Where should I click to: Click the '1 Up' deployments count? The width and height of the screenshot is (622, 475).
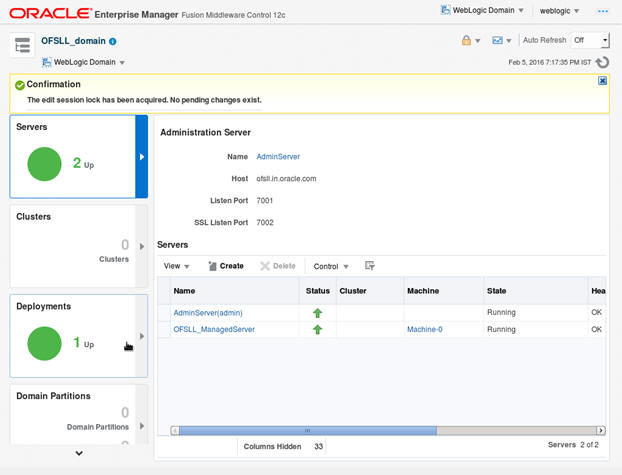tap(83, 342)
